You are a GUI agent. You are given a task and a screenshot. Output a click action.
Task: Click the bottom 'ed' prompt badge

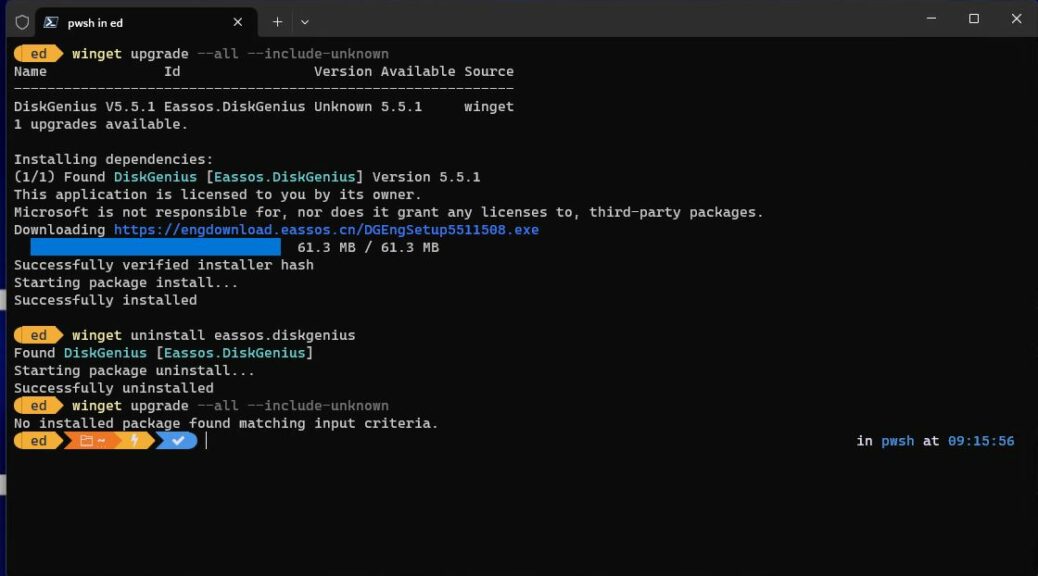tap(38, 441)
